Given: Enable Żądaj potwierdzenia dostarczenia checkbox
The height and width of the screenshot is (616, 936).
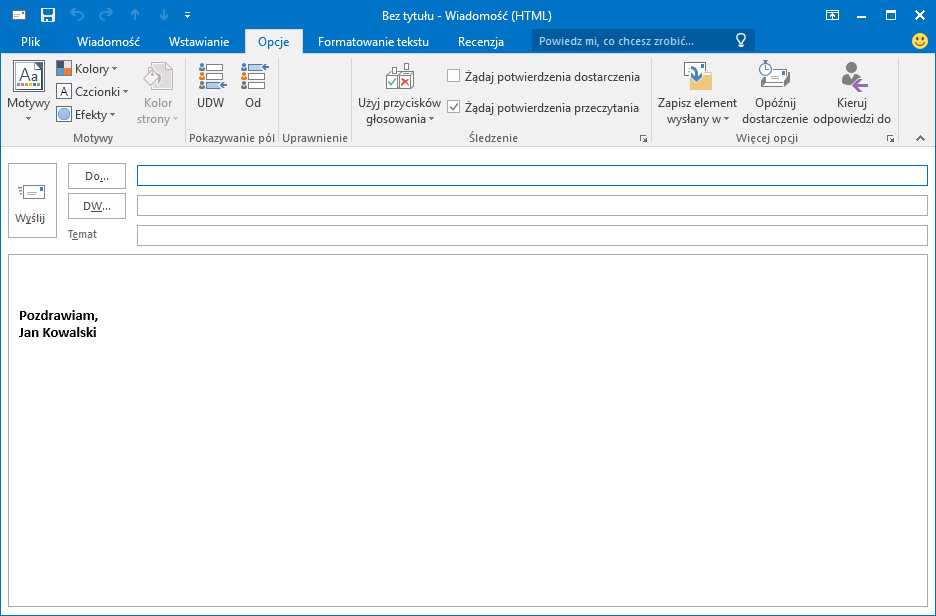Looking at the screenshot, I should (454, 76).
